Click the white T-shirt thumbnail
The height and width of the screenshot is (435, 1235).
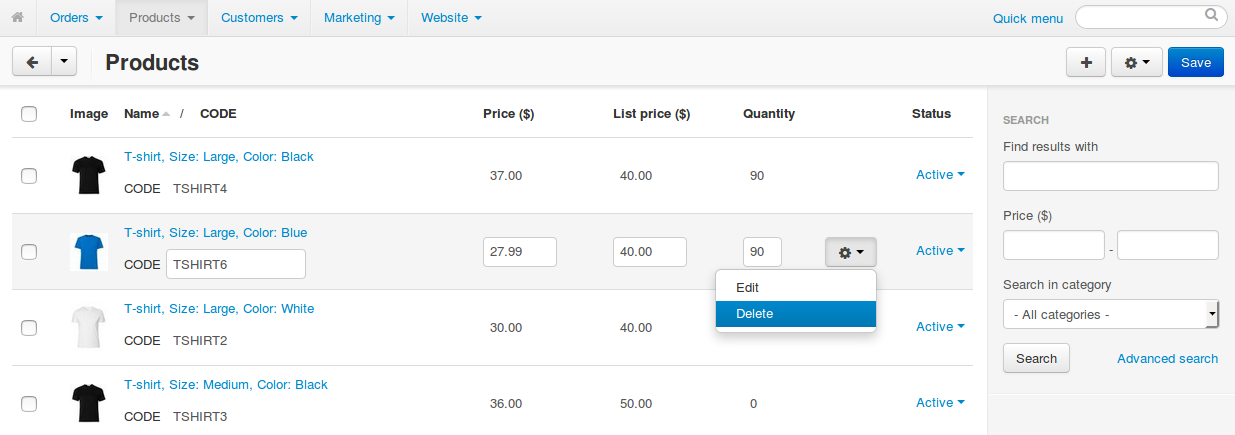pos(88,328)
